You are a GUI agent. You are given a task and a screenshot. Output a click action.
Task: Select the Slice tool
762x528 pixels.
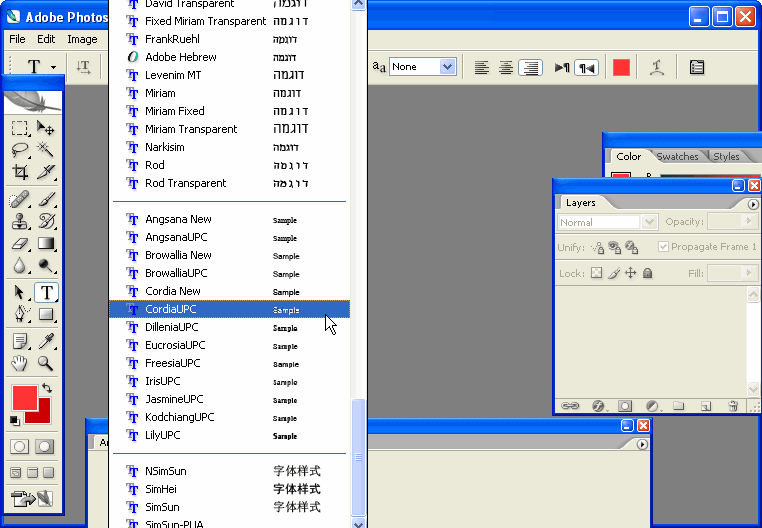[46, 172]
